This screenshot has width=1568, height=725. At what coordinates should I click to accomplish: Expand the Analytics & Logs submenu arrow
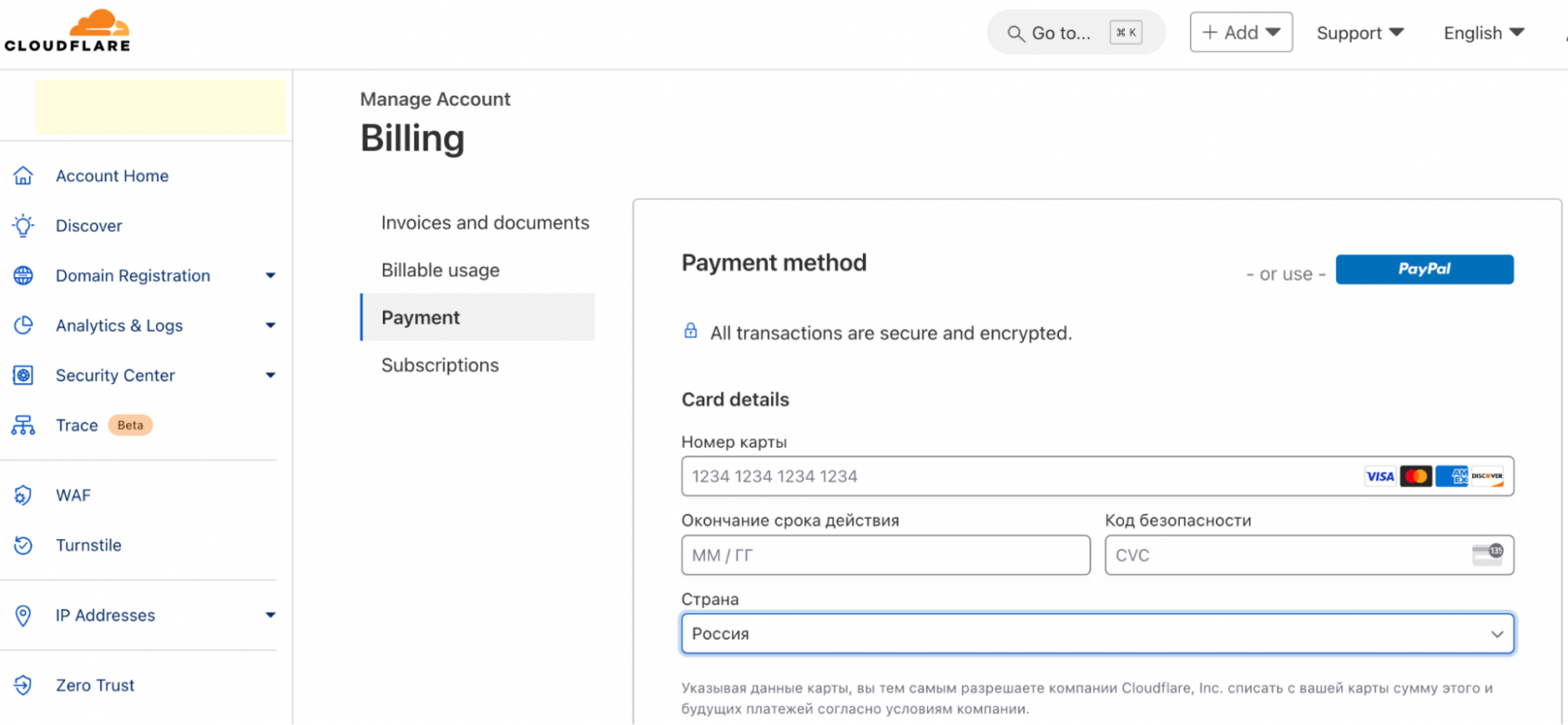pyautogui.click(x=270, y=325)
